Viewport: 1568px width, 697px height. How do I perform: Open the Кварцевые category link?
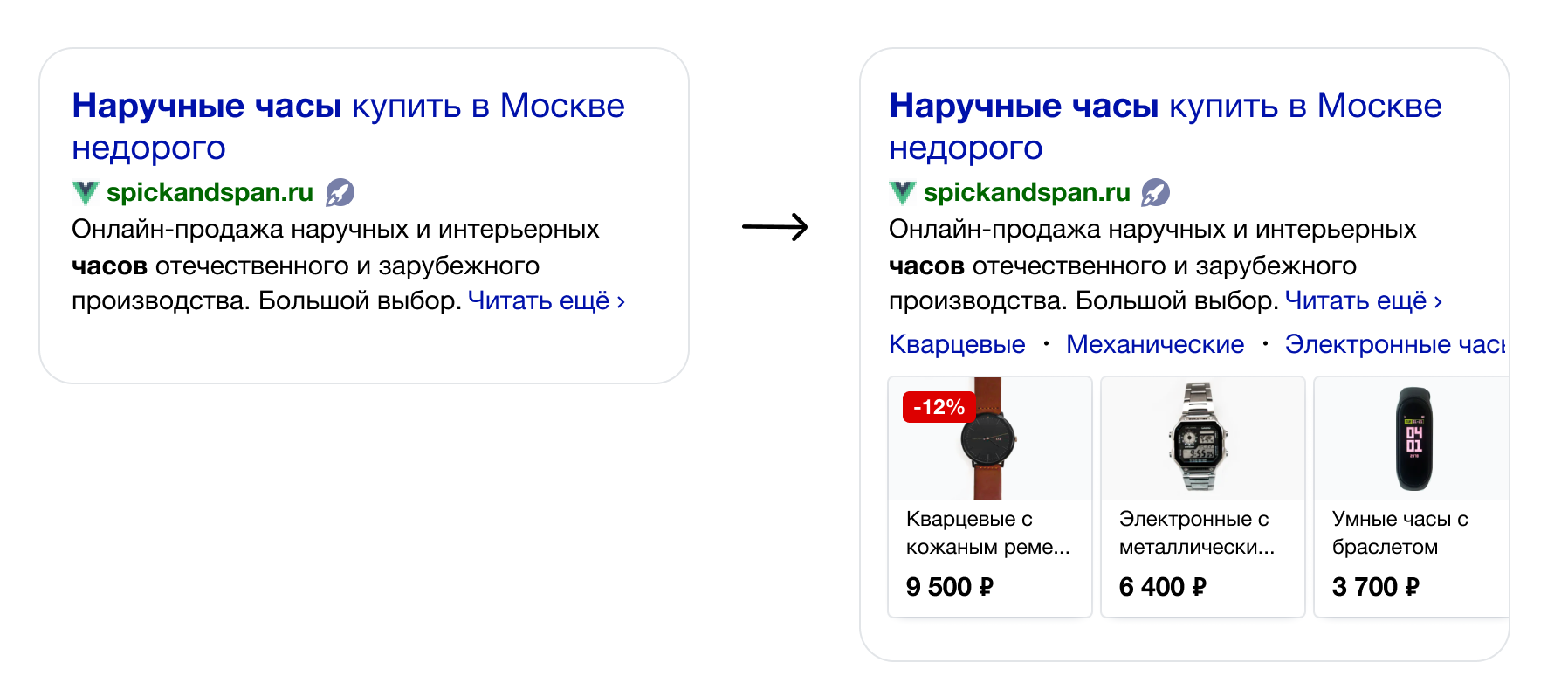(x=956, y=344)
